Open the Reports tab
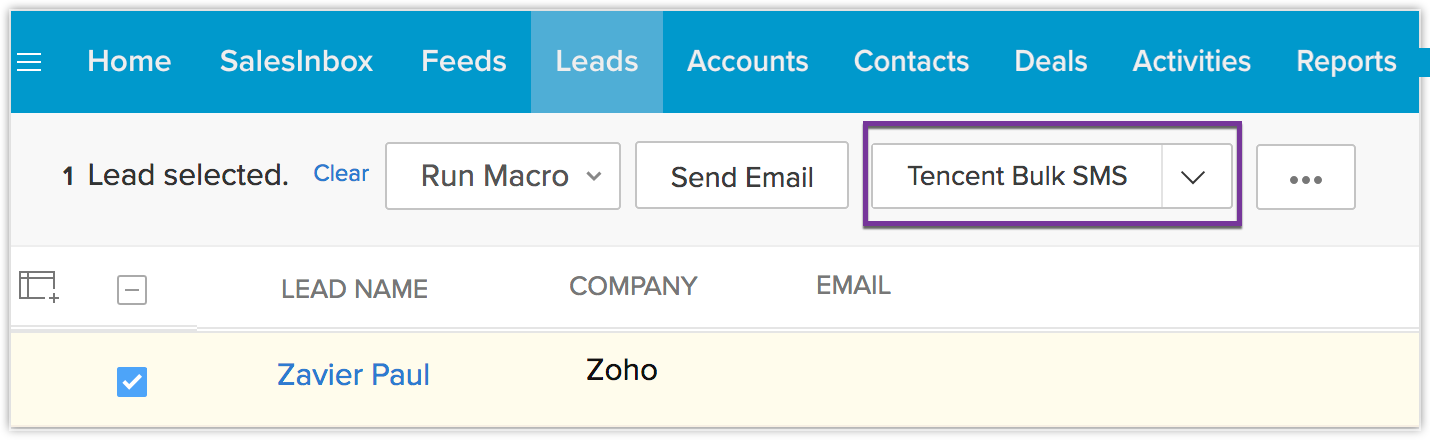Screen dimensions: 1430x440 pos(1346,62)
